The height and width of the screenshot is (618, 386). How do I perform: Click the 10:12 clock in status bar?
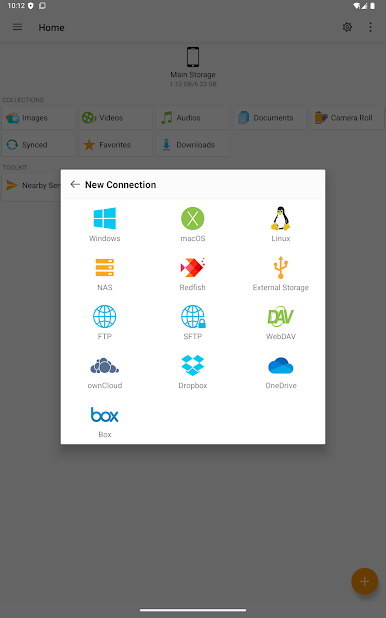tap(16, 6)
